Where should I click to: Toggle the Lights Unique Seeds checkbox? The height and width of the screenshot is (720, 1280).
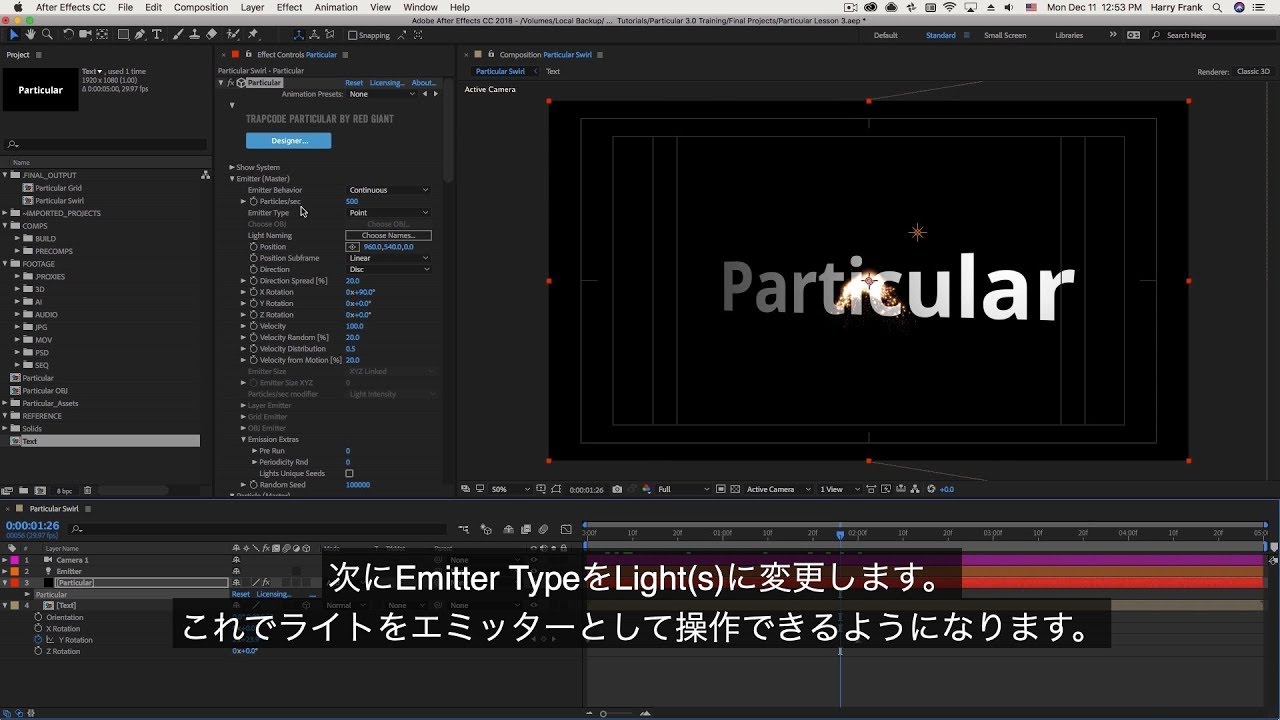tap(349, 473)
